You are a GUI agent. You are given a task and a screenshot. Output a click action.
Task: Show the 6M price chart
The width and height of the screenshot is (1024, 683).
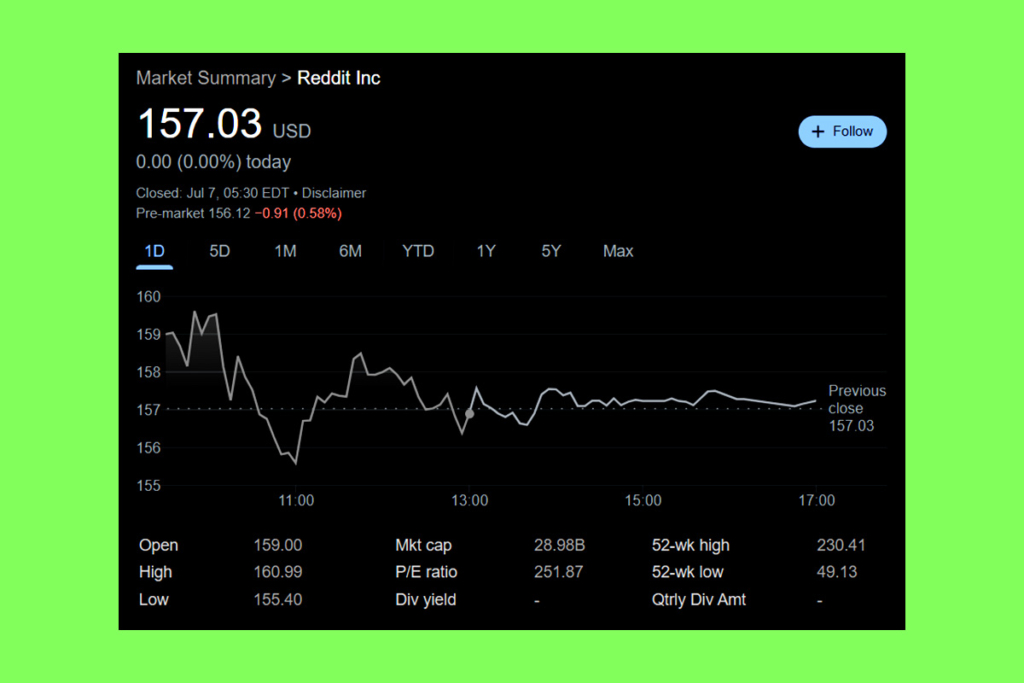350,251
